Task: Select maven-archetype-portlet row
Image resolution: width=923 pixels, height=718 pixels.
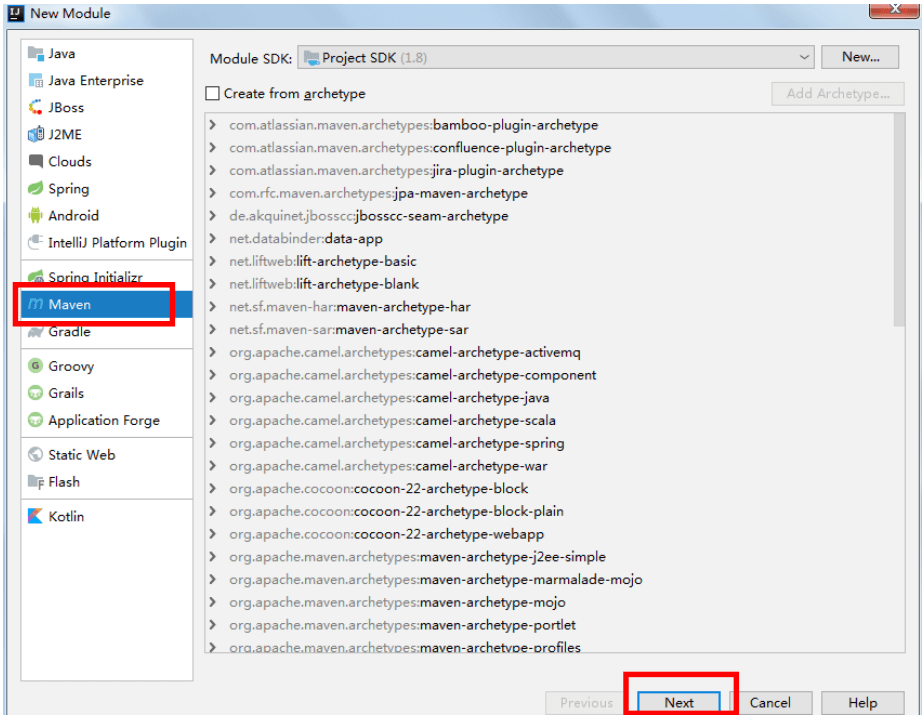Action: [x=549, y=624]
